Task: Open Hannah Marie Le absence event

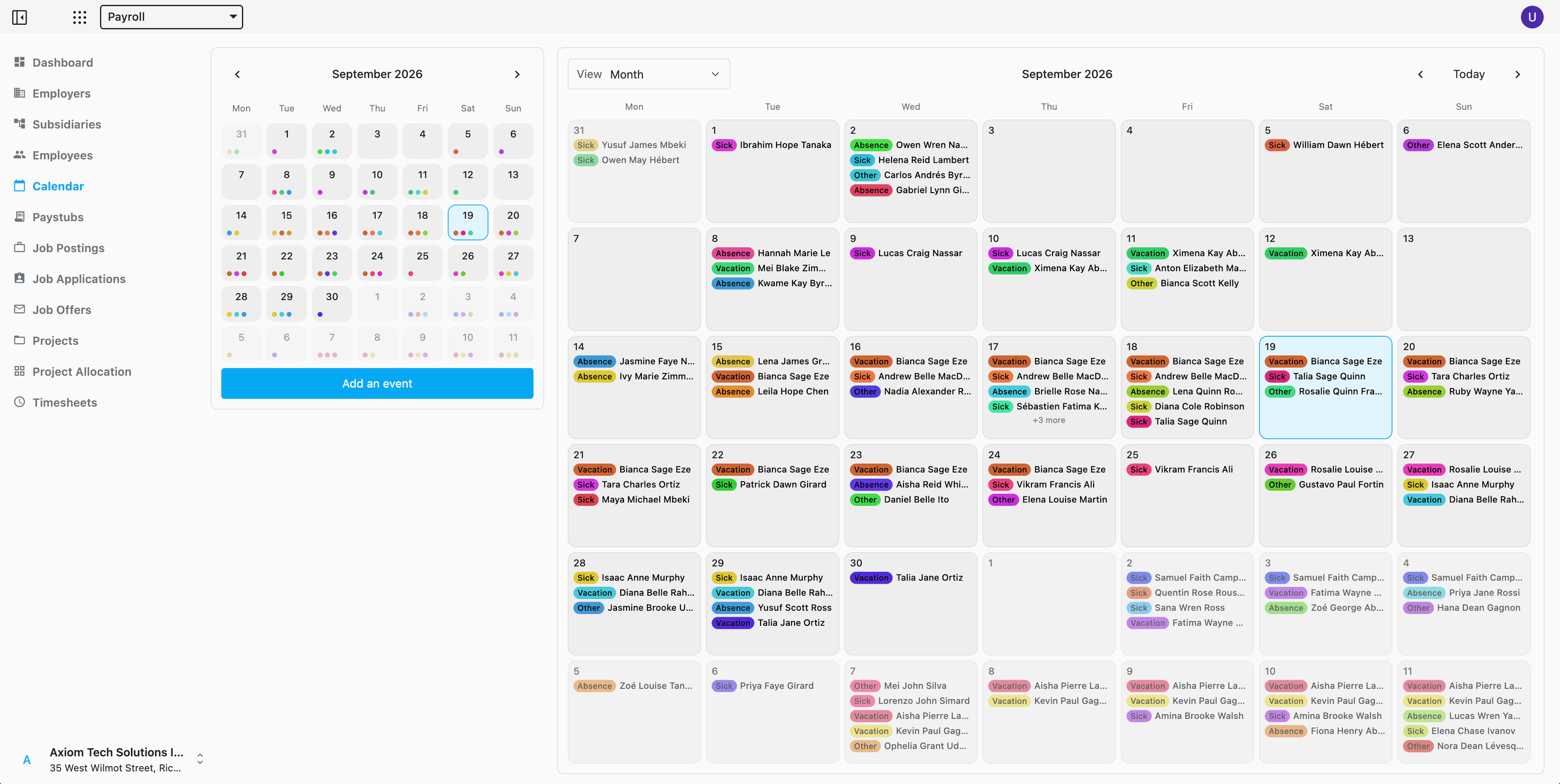Action: 772,254
